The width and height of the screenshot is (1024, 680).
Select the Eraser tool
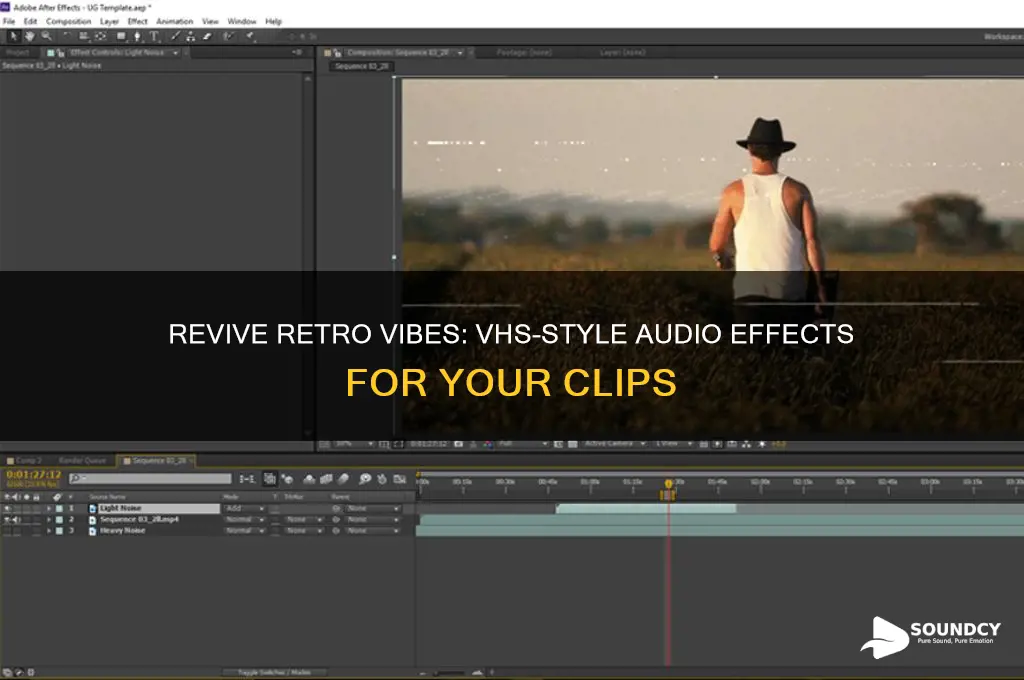(207, 37)
